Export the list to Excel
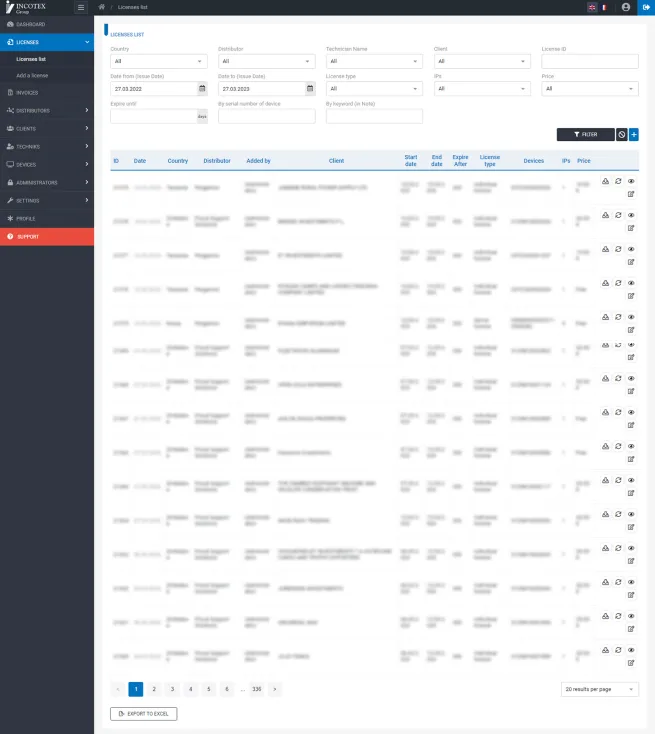 pyautogui.click(x=144, y=713)
